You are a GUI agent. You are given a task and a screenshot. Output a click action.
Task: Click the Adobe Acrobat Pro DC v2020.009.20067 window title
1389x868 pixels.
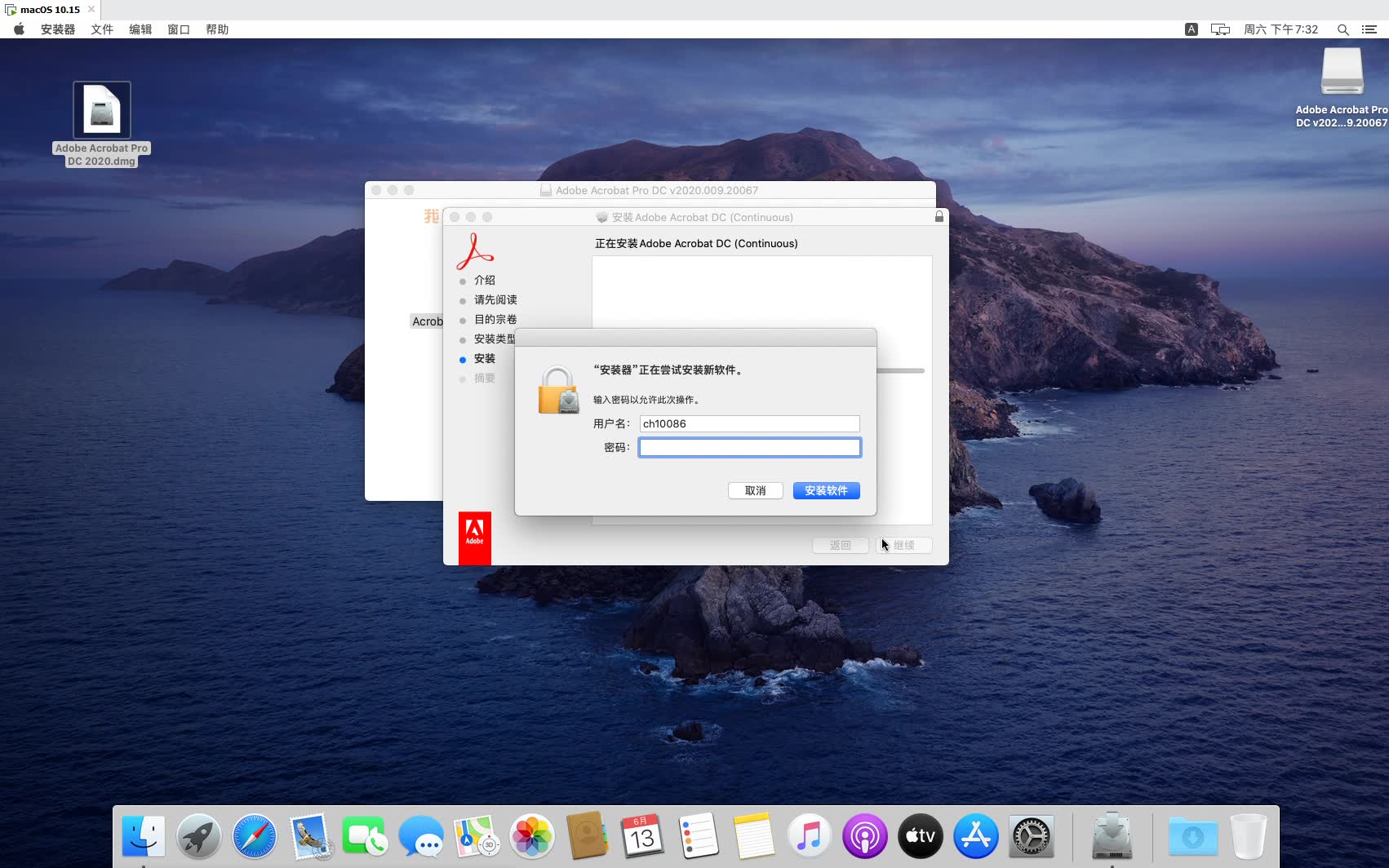657,190
